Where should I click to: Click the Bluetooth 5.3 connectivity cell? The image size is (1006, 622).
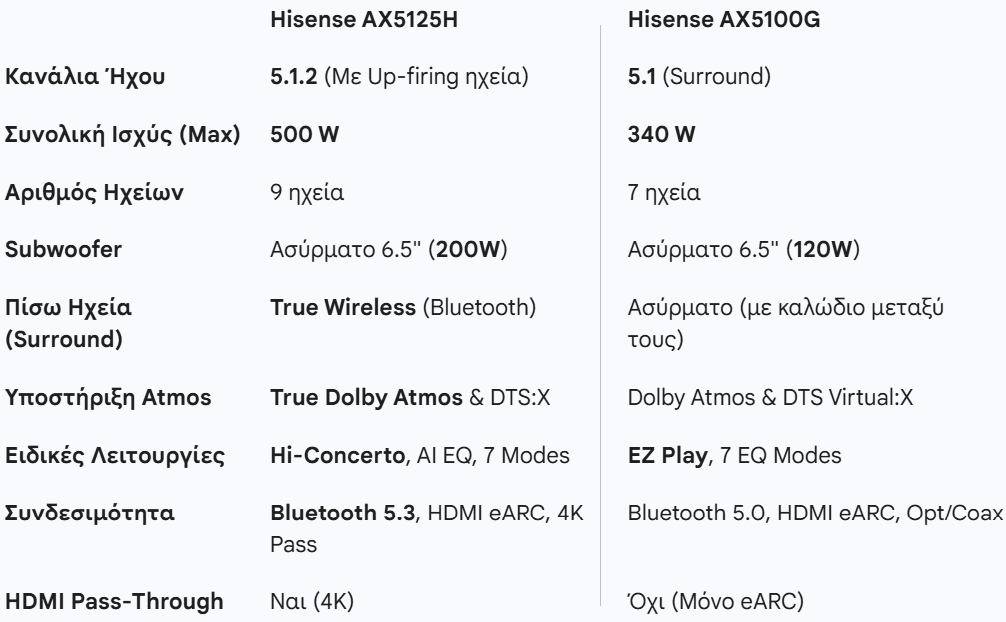pos(427,528)
